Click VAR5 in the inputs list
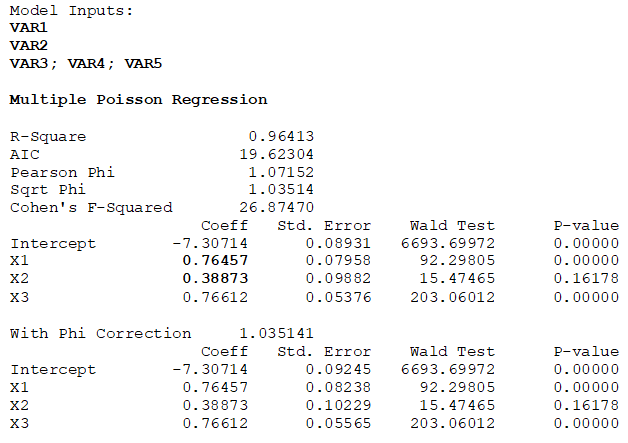 pyautogui.click(x=143, y=63)
